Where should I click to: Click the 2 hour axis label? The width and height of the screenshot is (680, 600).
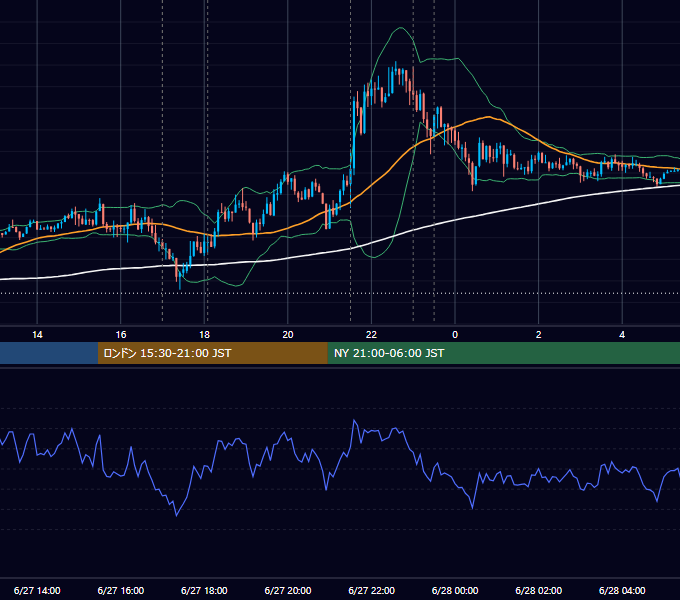coord(539,335)
